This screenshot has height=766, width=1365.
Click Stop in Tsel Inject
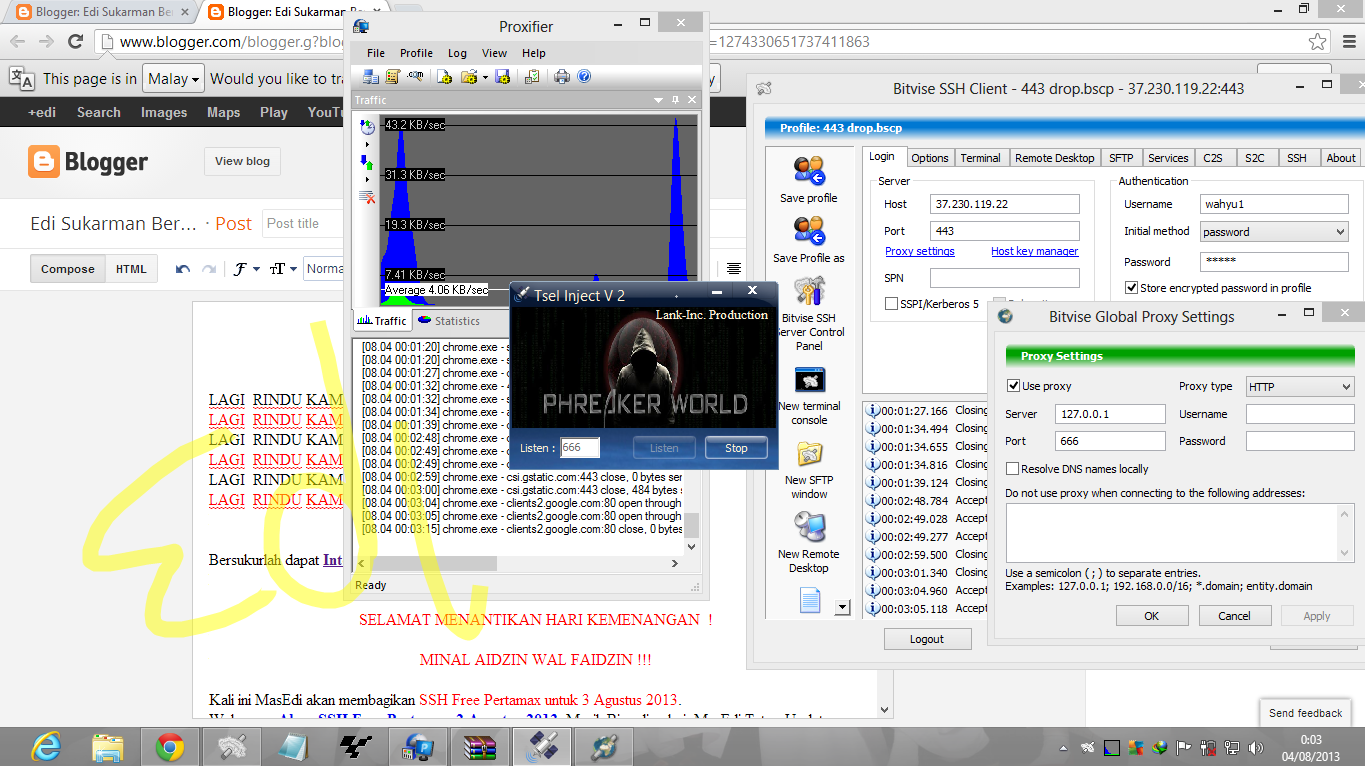[x=736, y=448]
